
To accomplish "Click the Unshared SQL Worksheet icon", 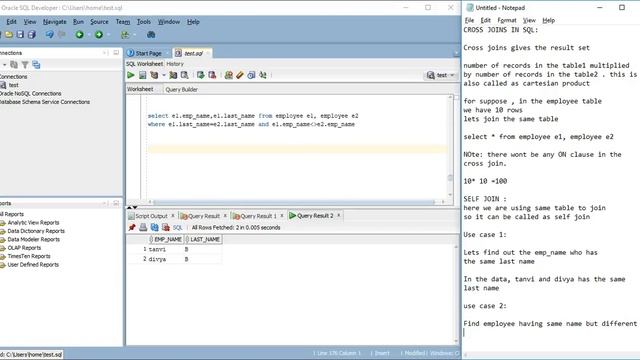I will (229, 75).
